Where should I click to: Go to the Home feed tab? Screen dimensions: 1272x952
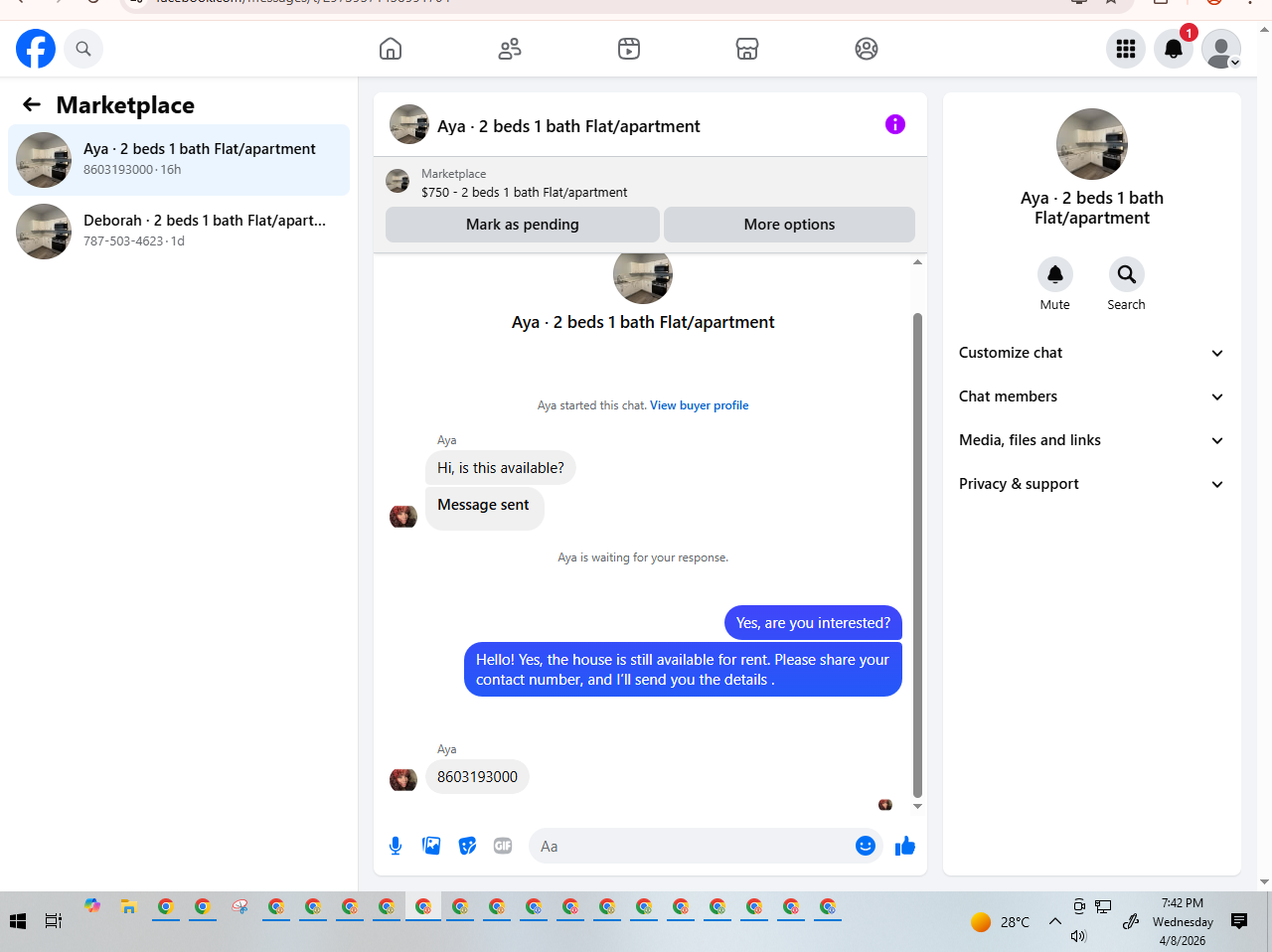391,49
